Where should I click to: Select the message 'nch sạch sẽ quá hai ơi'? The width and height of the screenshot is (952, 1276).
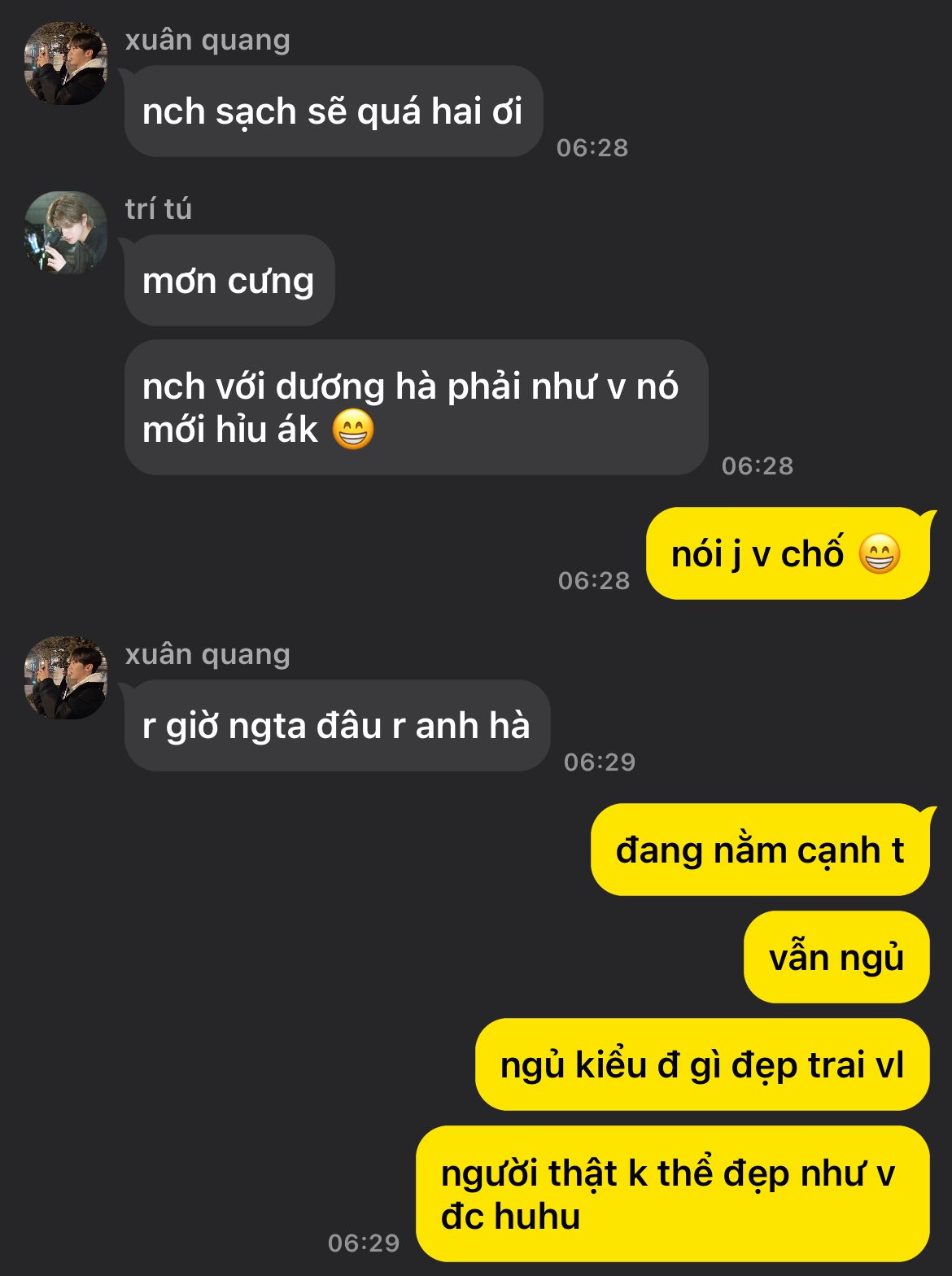pos(334,111)
